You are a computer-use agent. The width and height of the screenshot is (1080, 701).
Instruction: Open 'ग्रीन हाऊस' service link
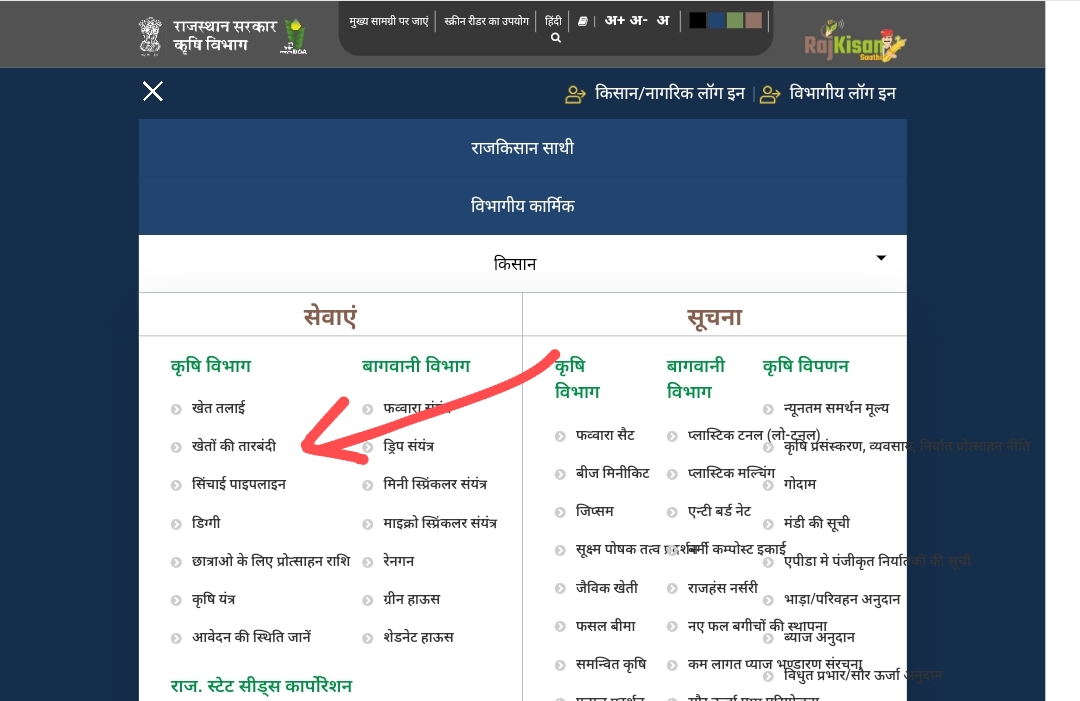click(411, 600)
